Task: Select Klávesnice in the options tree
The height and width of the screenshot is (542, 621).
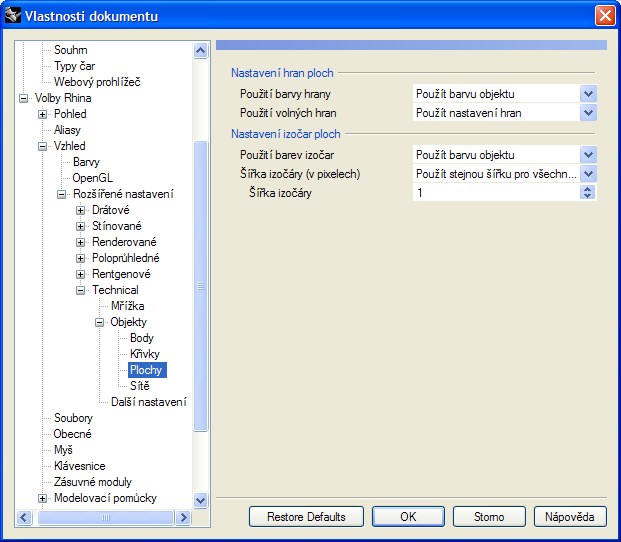Action: 79,466
